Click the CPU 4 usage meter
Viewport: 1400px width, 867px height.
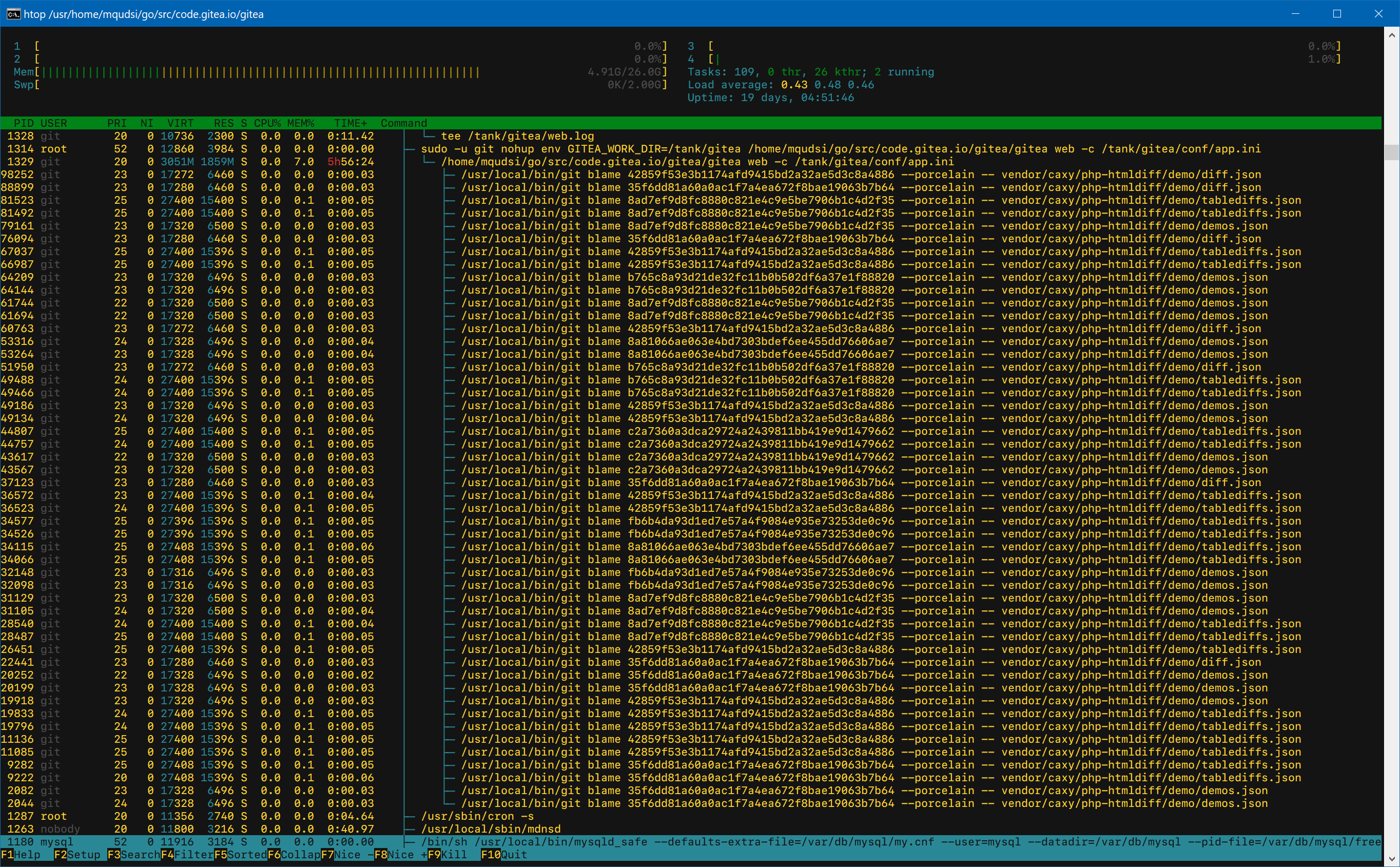click(x=1014, y=59)
